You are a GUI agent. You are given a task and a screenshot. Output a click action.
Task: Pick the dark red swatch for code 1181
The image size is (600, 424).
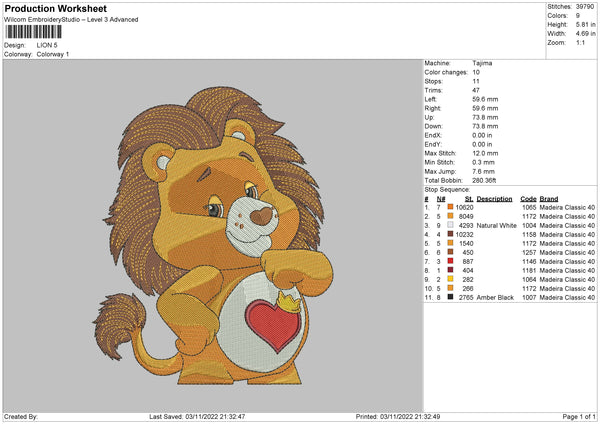[x=450, y=270]
